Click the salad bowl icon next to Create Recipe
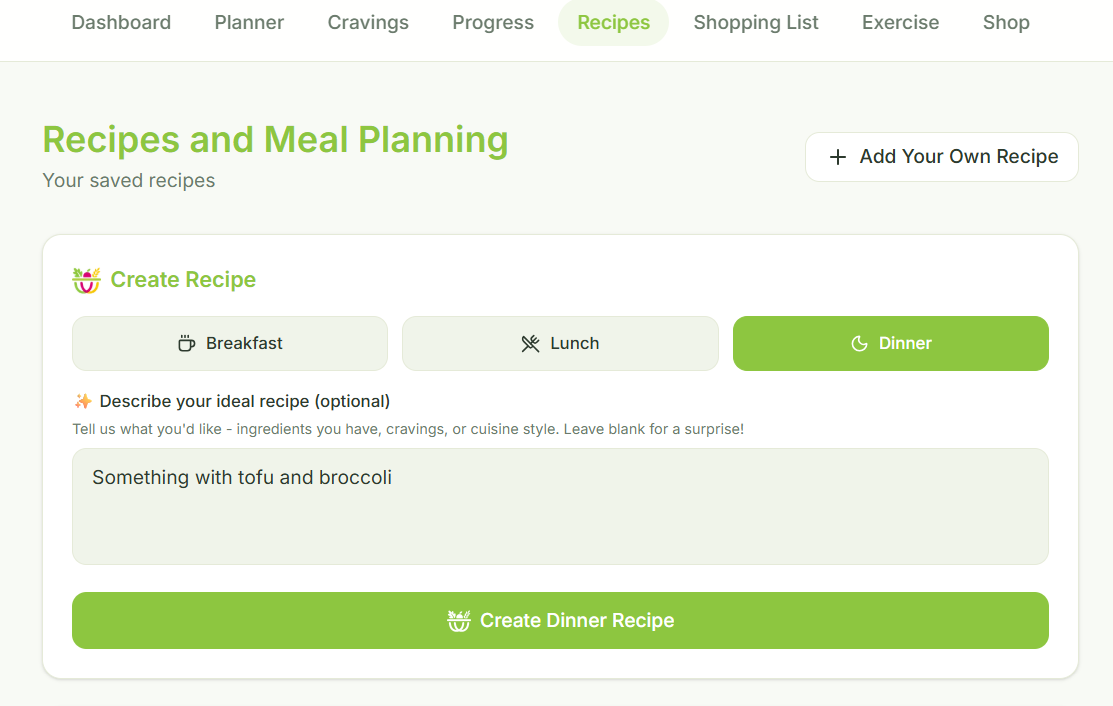This screenshot has width=1113, height=706. (86, 280)
